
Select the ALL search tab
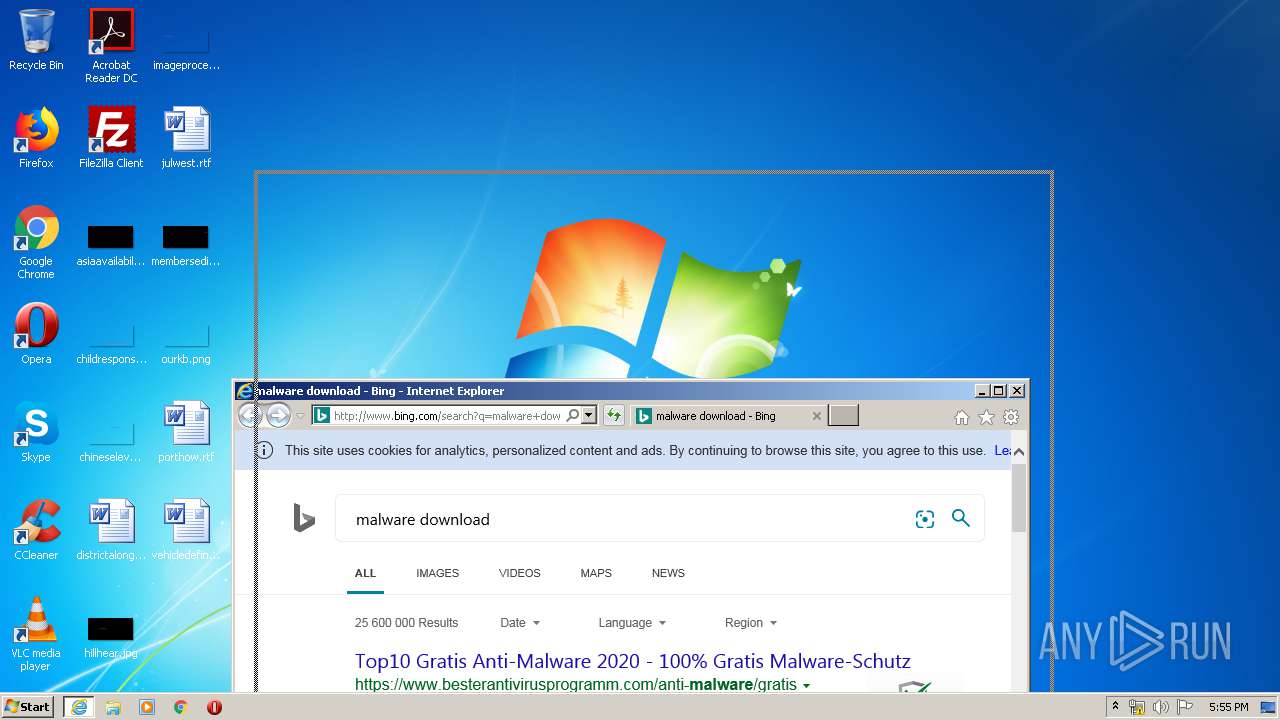coord(365,573)
